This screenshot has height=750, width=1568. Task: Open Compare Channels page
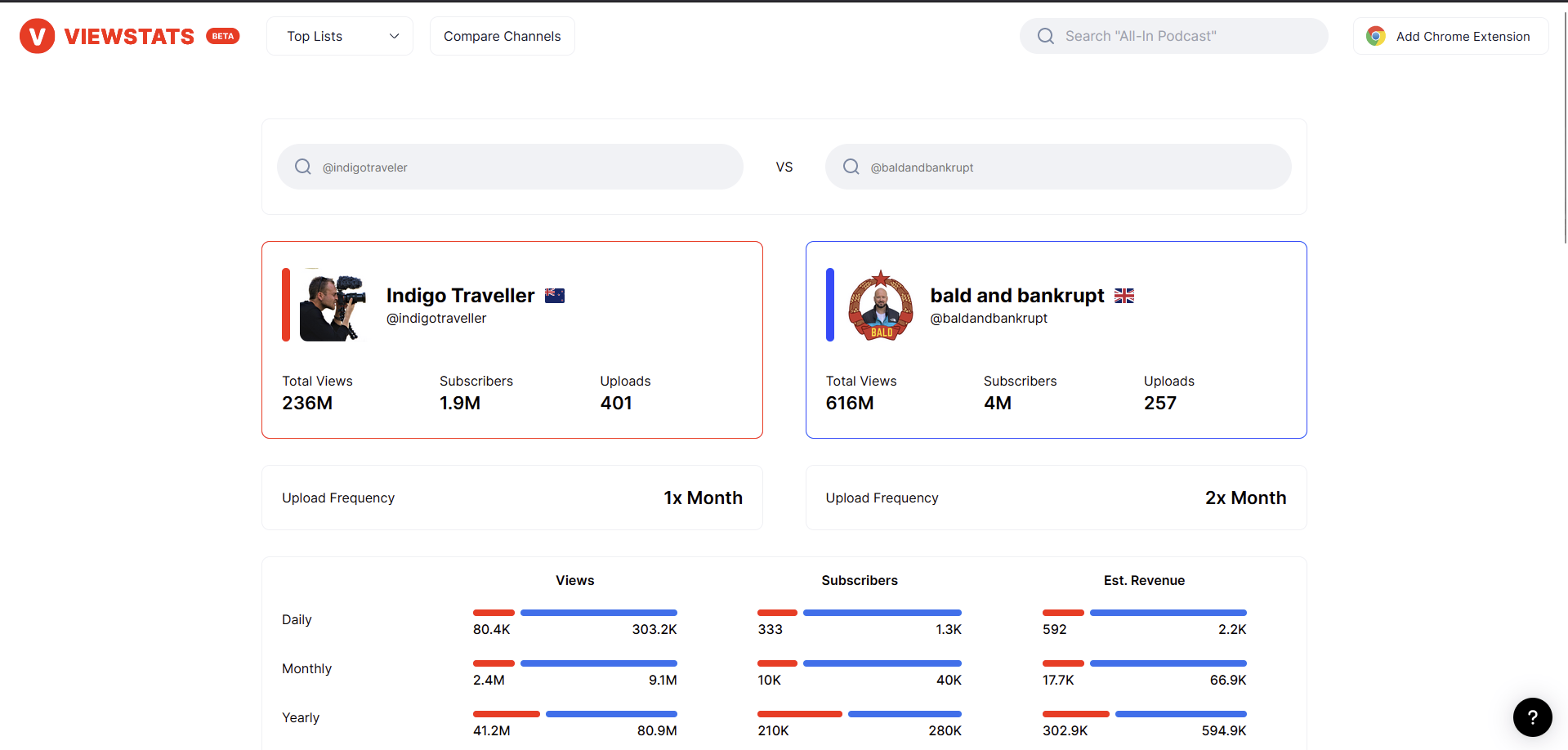pyautogui.click(x=503, y=36)
